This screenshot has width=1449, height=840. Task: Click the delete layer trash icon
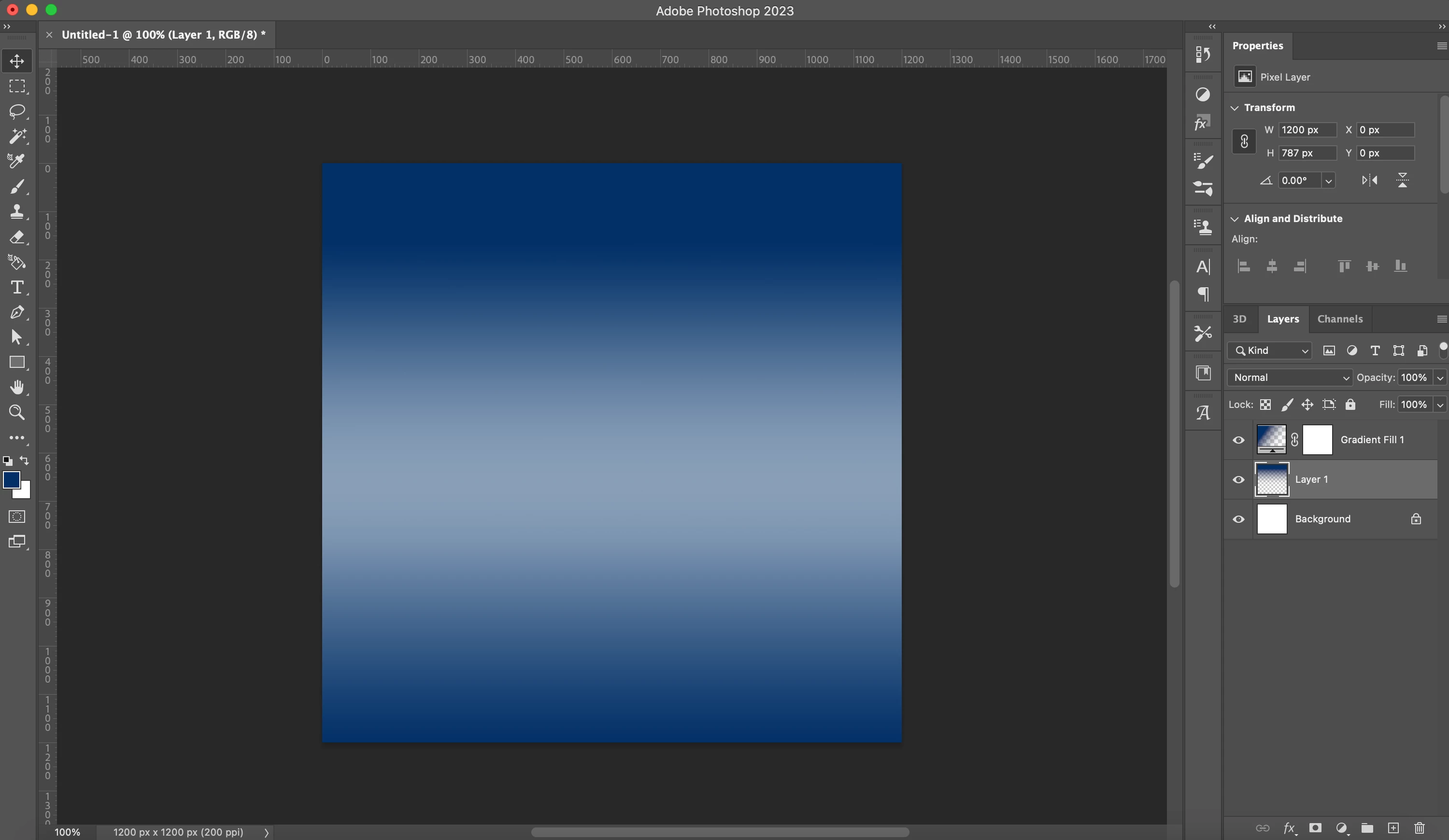pyautogui.click(x=1419, y=828)
